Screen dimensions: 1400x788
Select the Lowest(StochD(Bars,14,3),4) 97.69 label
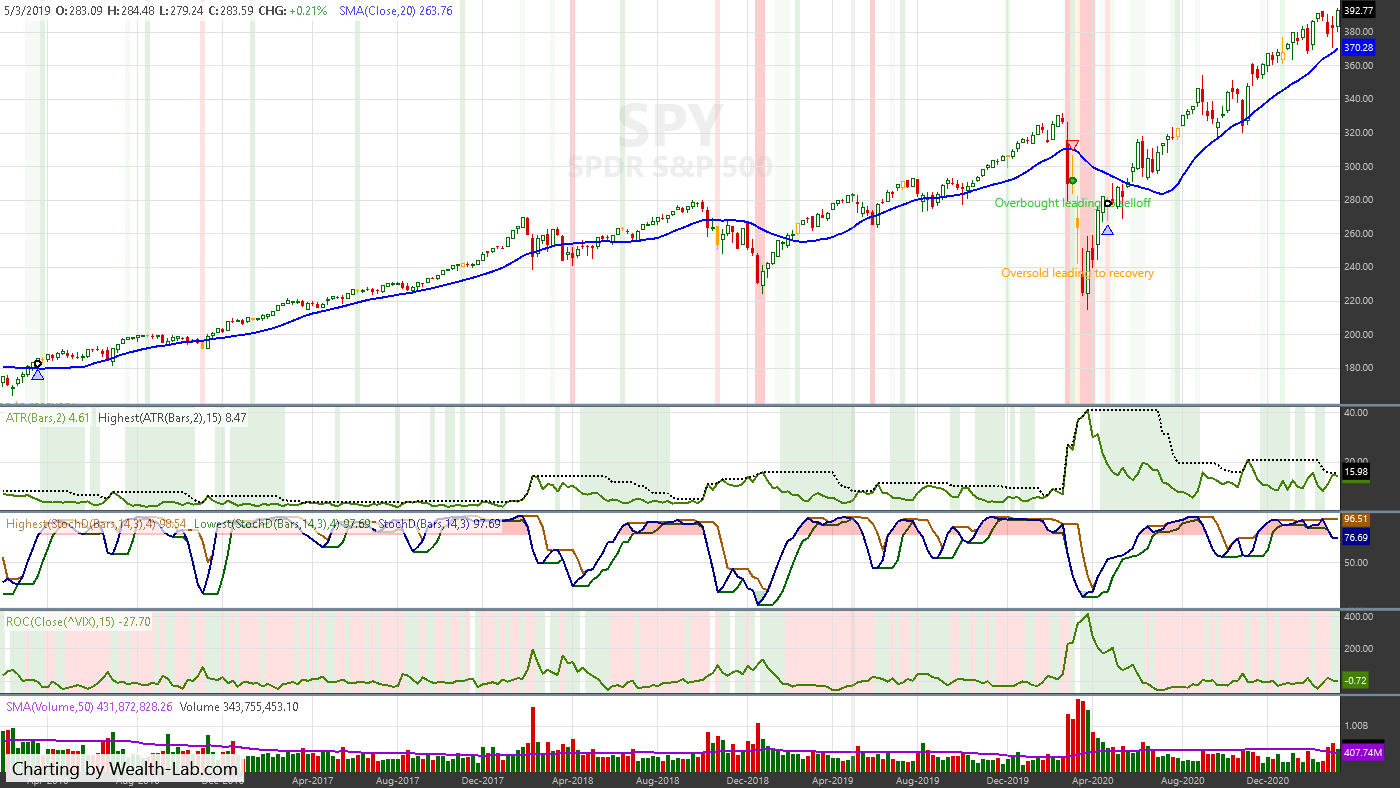point(281,523)
